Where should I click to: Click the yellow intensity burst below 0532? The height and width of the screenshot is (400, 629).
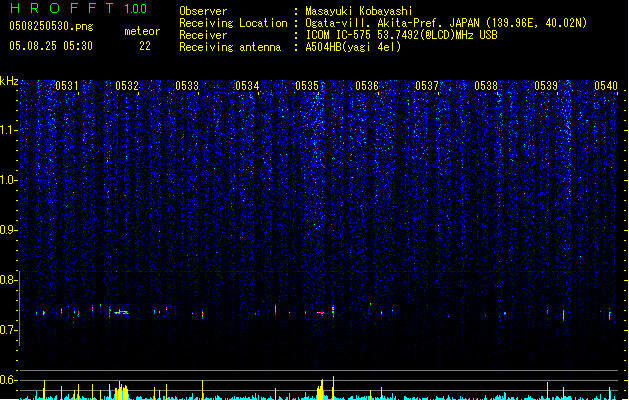click(121, 392)
